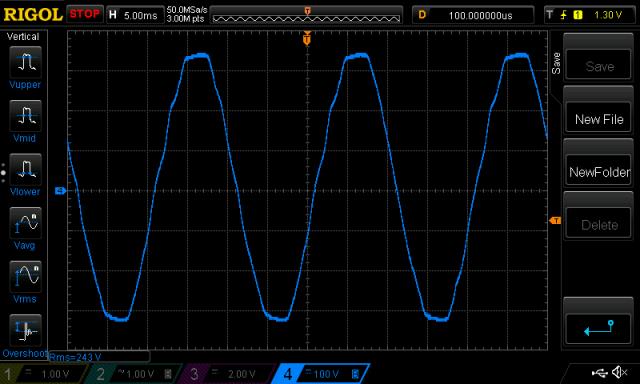Image resolution: width=640 pixels, height=384 pixels.
Task: Choose NewFolder in the Save menu
Action: point(598,172)
